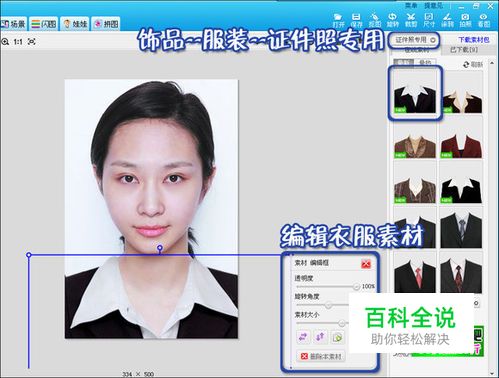This screenshot has height=378, width=499.
Task: Adjust the 旋转角度 rotation slider handle
Action: [x=329, y=305]
